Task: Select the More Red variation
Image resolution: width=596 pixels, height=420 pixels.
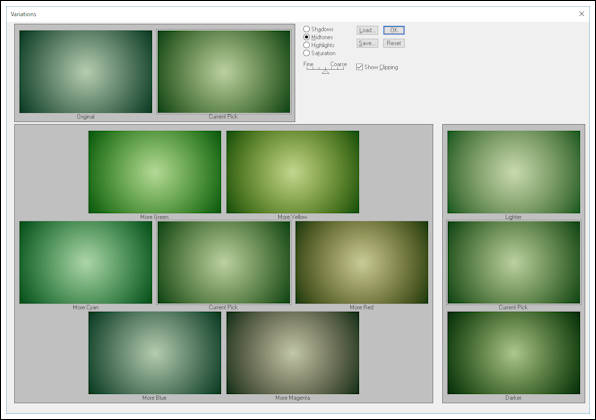Action: pos(362,262)
